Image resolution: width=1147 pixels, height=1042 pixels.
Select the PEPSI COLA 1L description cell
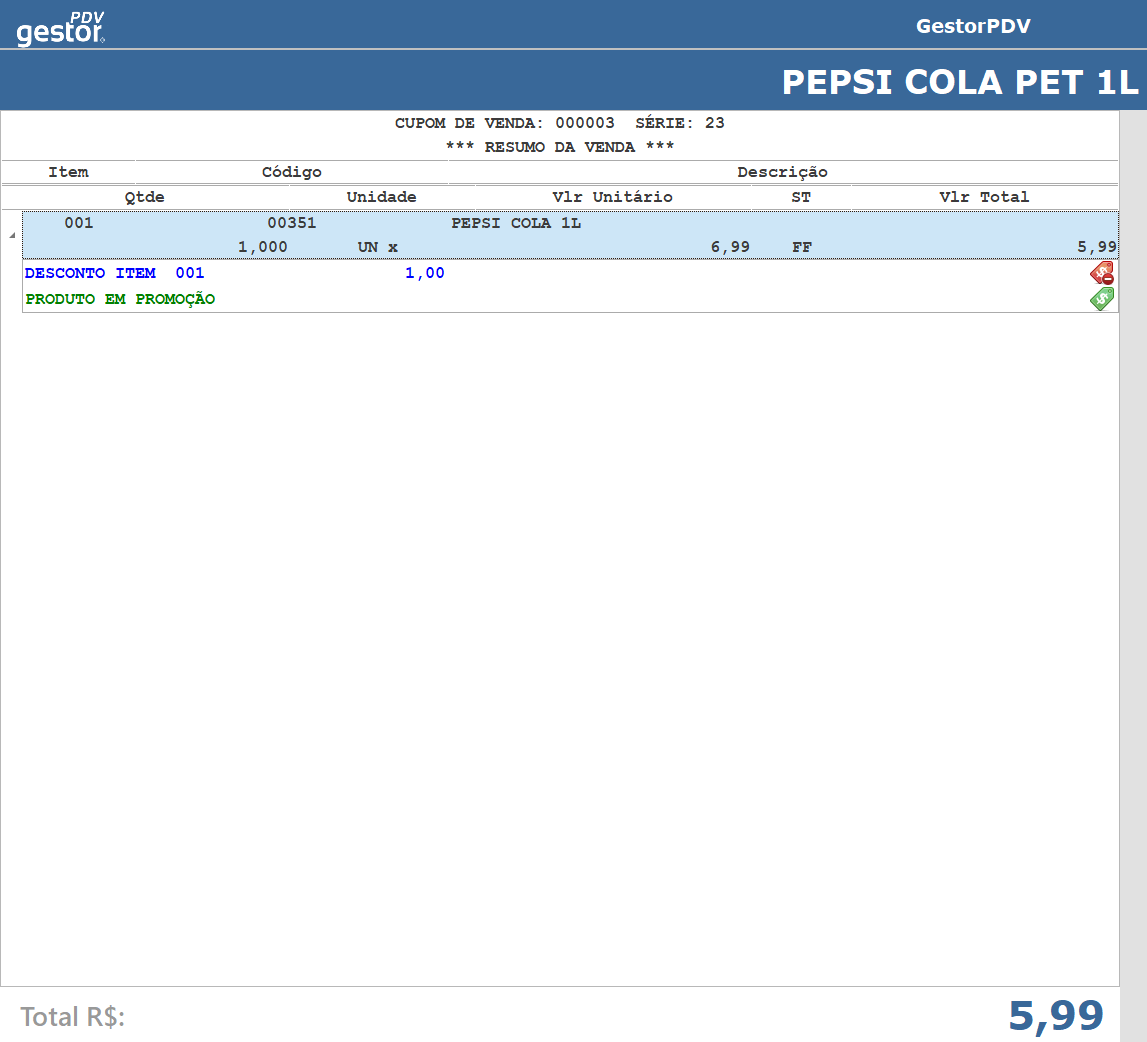click(516, 223)
